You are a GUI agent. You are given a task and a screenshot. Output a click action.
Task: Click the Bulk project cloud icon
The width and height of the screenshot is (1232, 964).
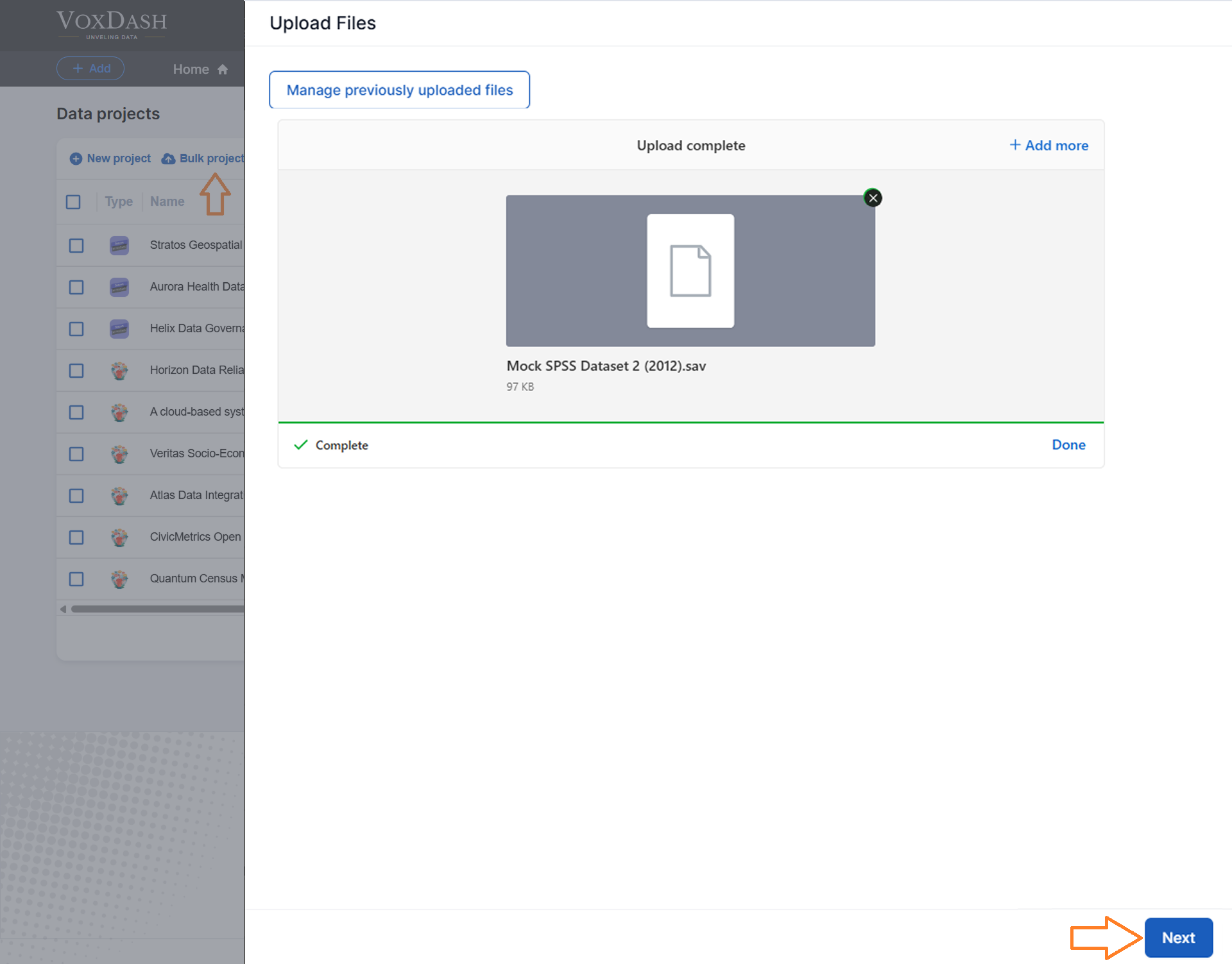(168, 158)
